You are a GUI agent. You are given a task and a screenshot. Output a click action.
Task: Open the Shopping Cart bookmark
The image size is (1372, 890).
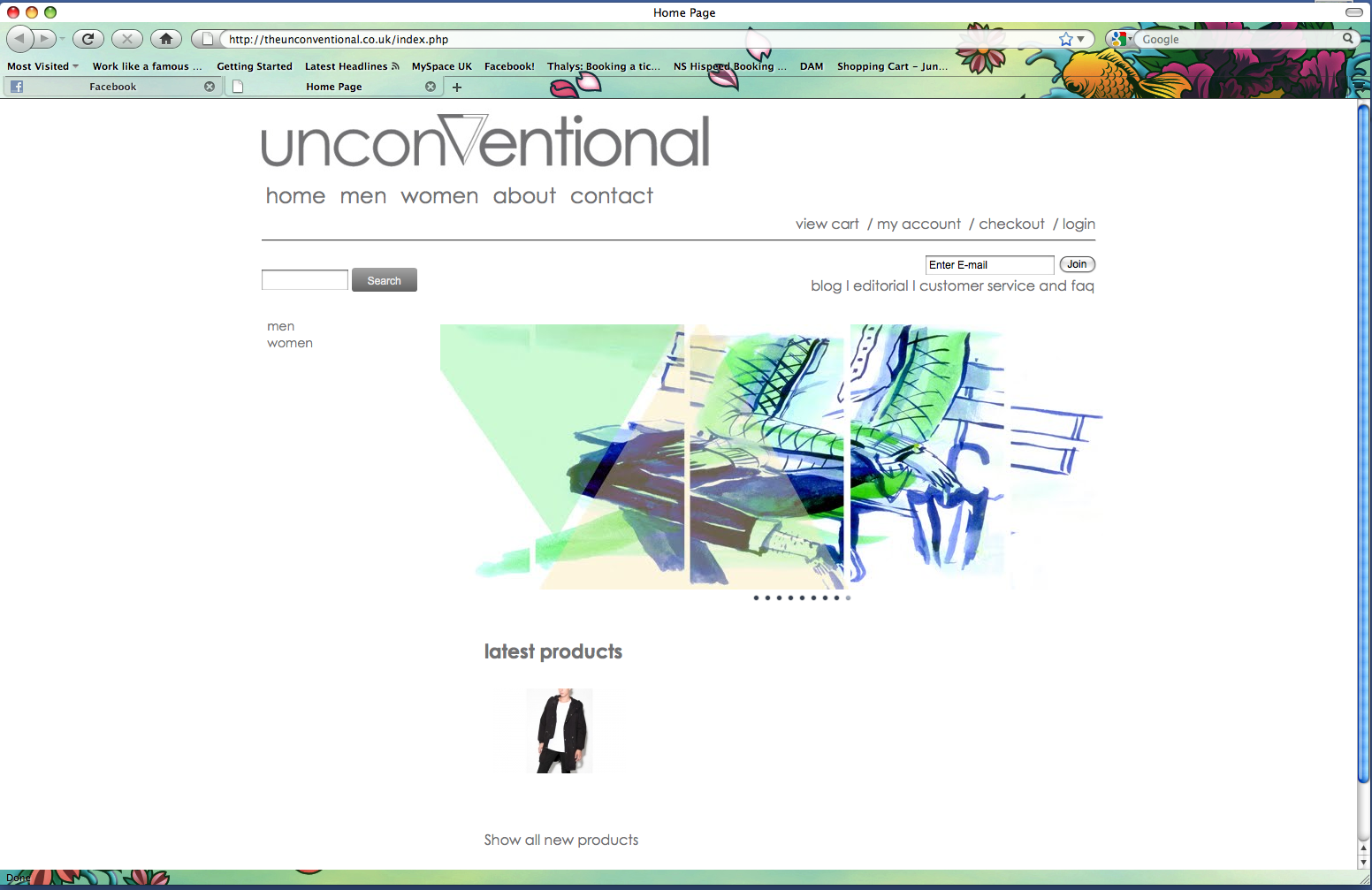[x=892, y=65]
